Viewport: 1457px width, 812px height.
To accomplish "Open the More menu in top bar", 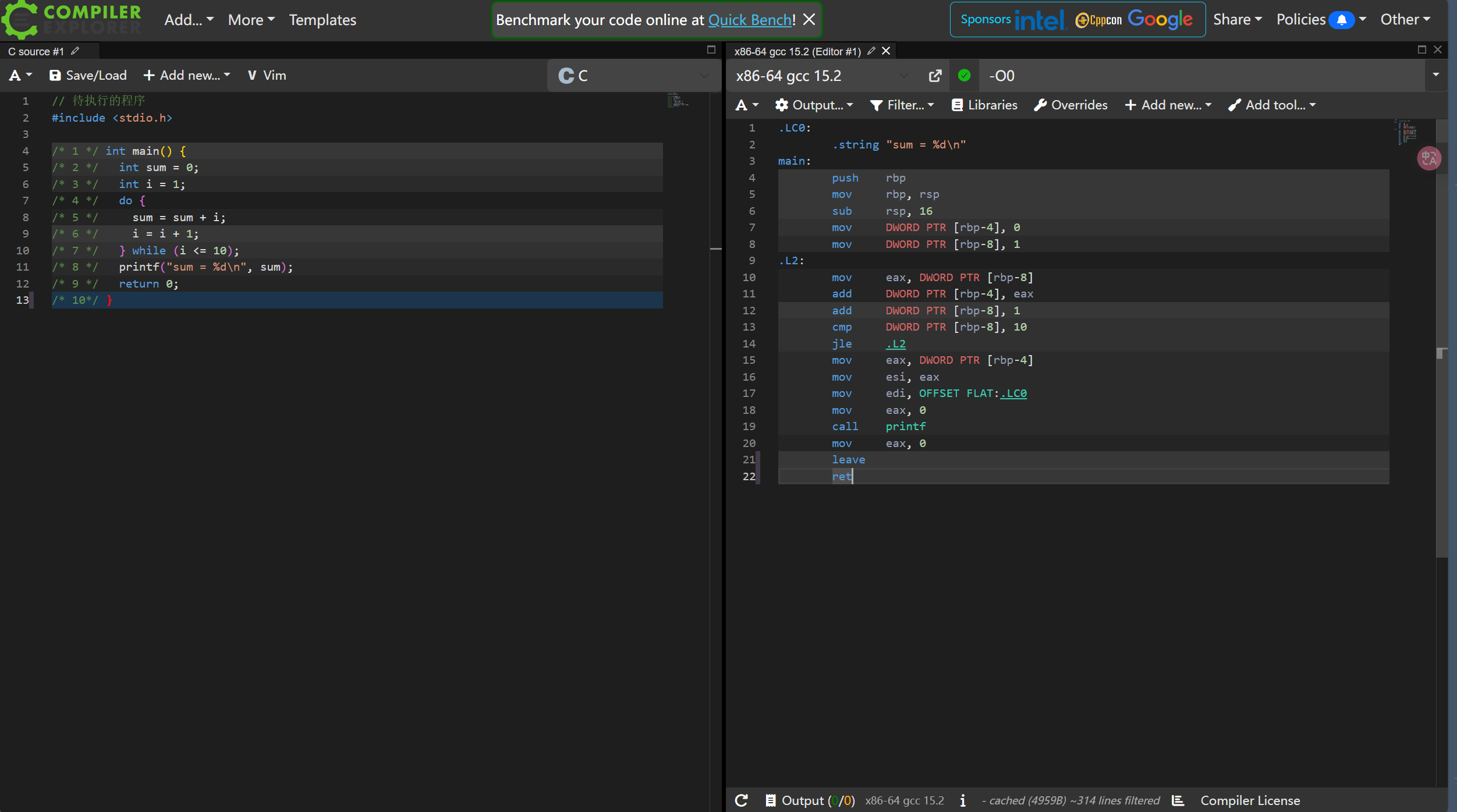I will (251, 20).
